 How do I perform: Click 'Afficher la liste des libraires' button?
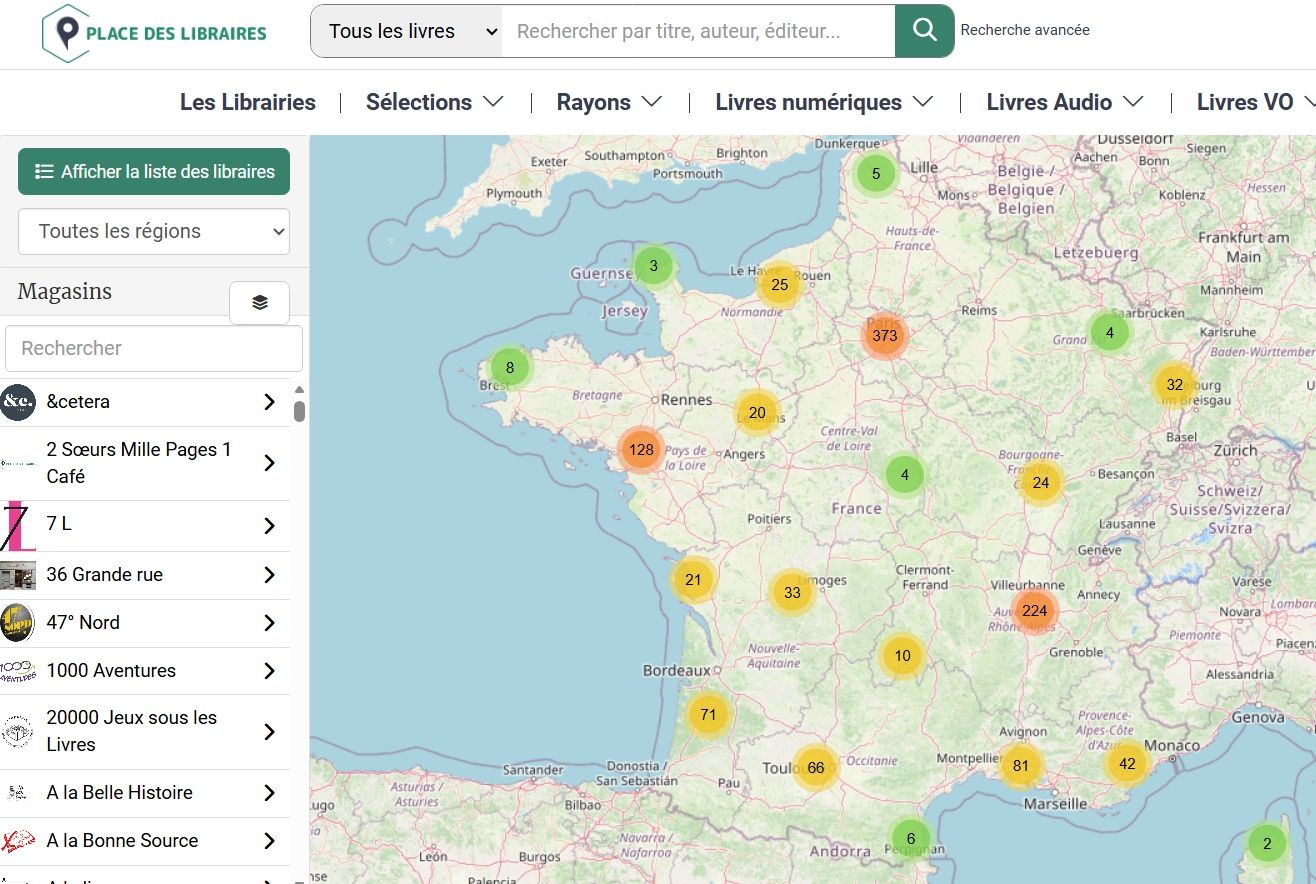pos(154,172)
